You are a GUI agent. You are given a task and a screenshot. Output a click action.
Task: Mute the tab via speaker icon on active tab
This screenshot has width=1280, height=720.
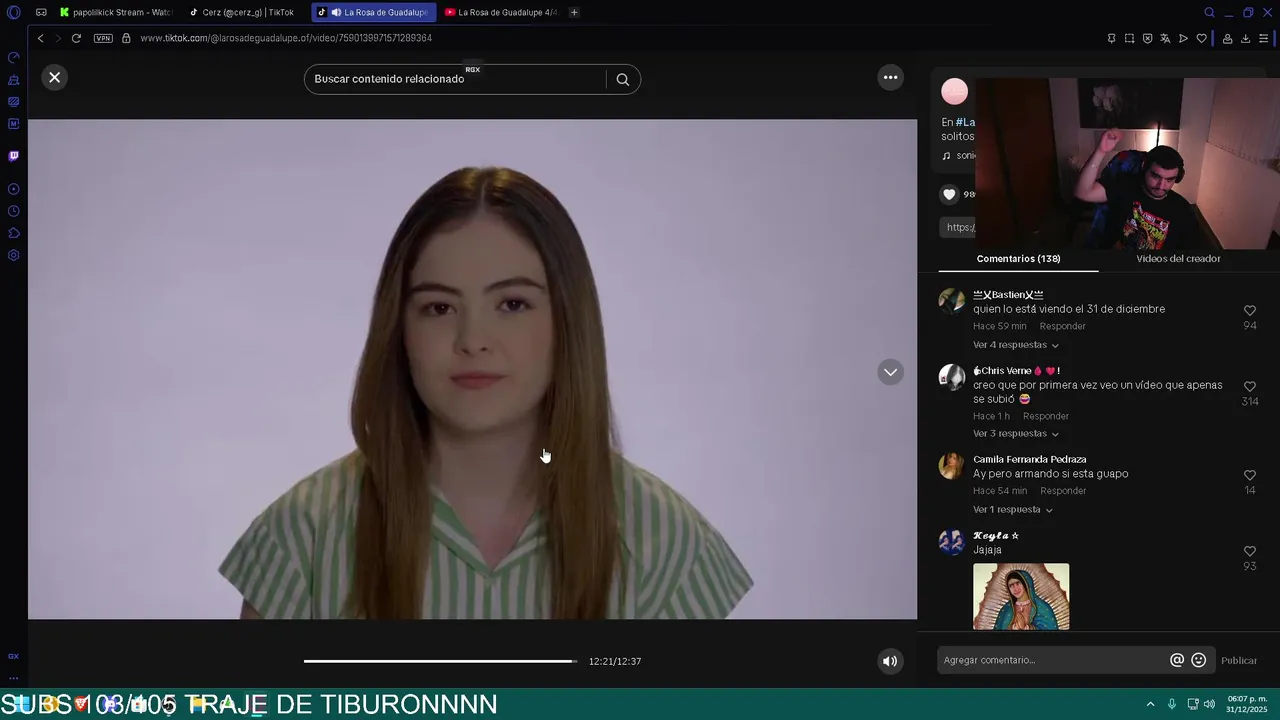click(336, 12)
